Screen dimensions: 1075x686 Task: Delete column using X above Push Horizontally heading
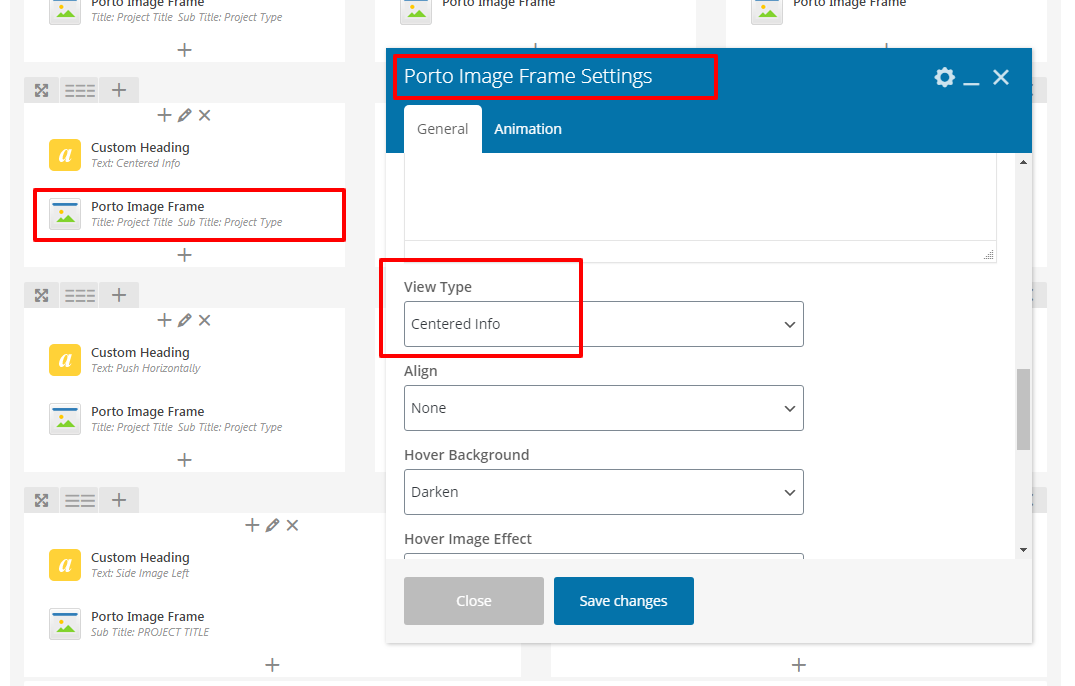click(204, 320)
